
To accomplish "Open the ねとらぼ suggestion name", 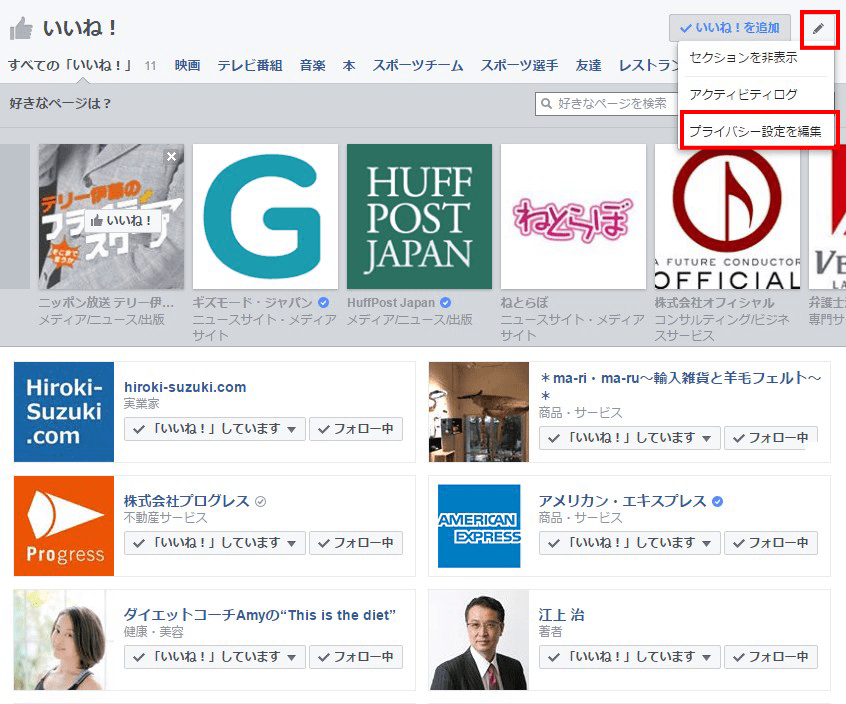I will coord(524,303).
